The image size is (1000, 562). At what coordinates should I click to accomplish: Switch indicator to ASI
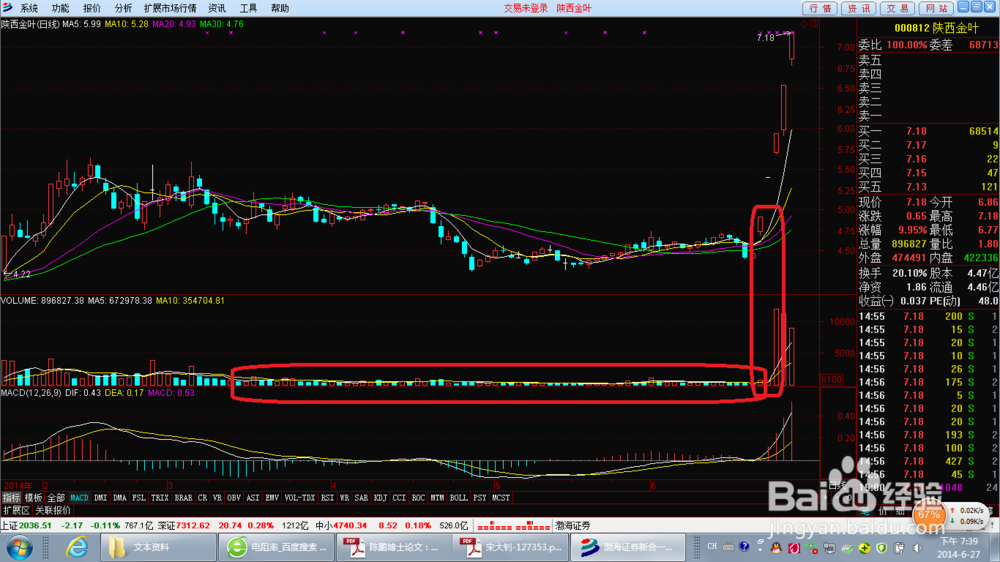[x=253, y=498]
